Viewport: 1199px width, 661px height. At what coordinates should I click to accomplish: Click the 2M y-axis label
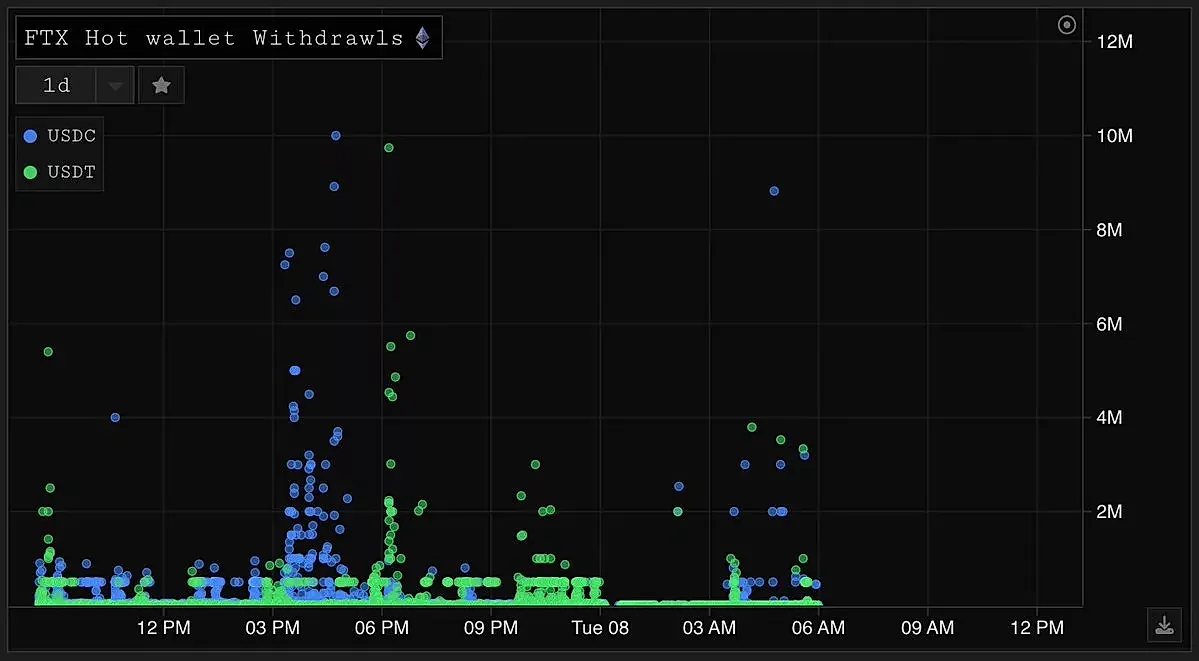pos(1109,511)
